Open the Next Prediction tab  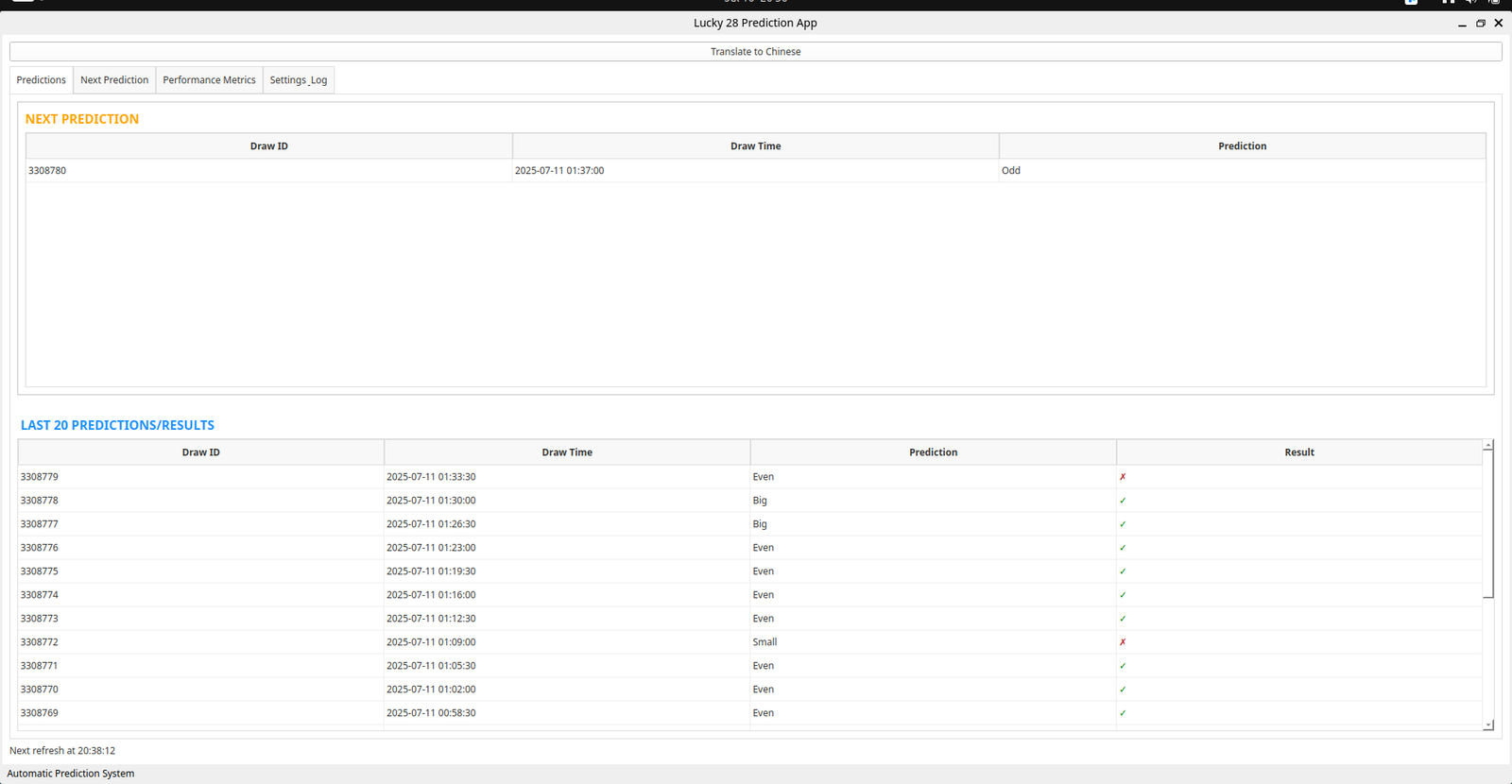point(114,80)
